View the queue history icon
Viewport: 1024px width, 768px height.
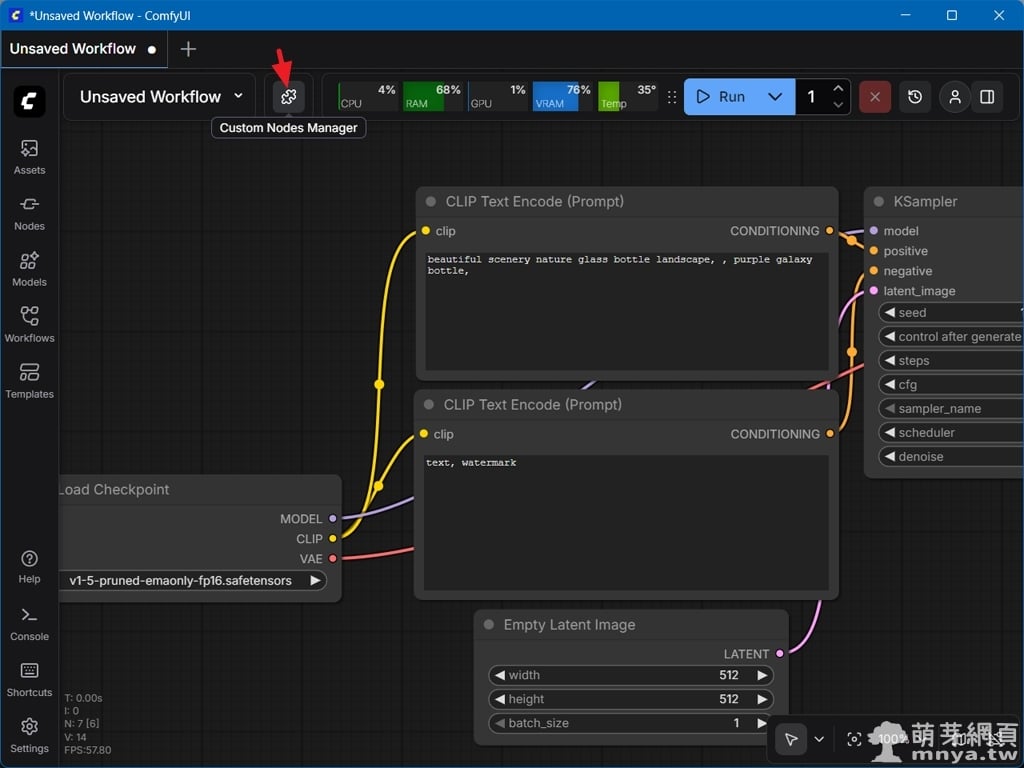pyautogui.click(x=915, y=97)
